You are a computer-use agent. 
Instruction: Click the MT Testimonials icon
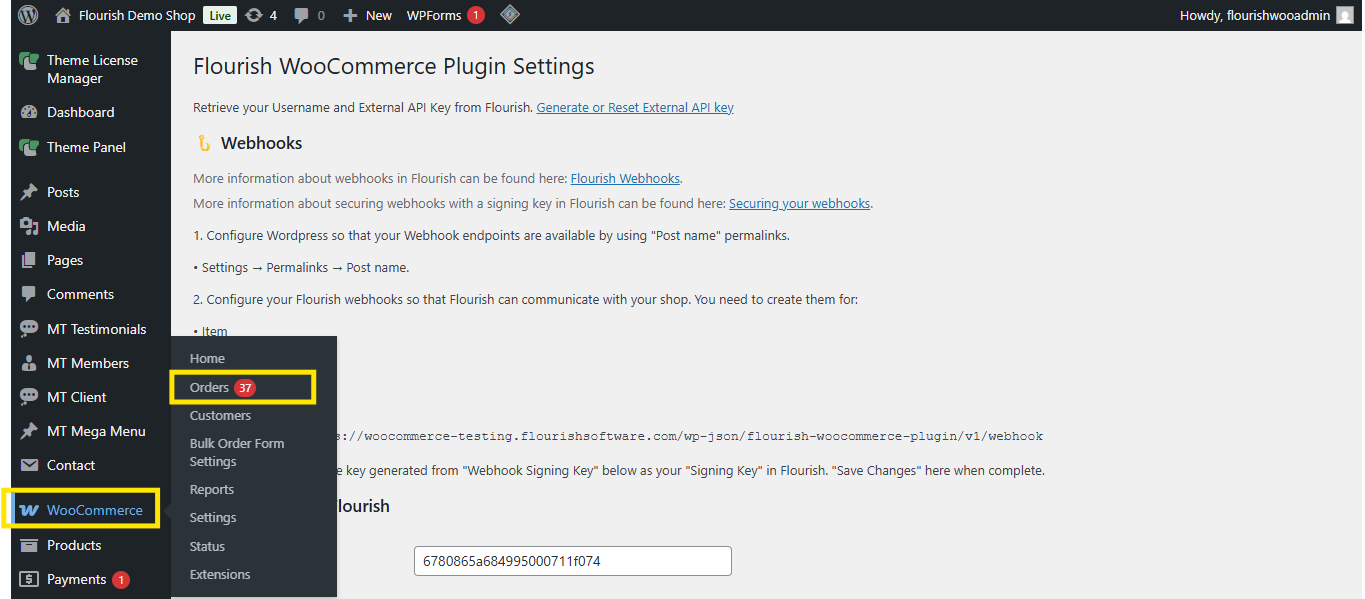[x=29, y=329]
